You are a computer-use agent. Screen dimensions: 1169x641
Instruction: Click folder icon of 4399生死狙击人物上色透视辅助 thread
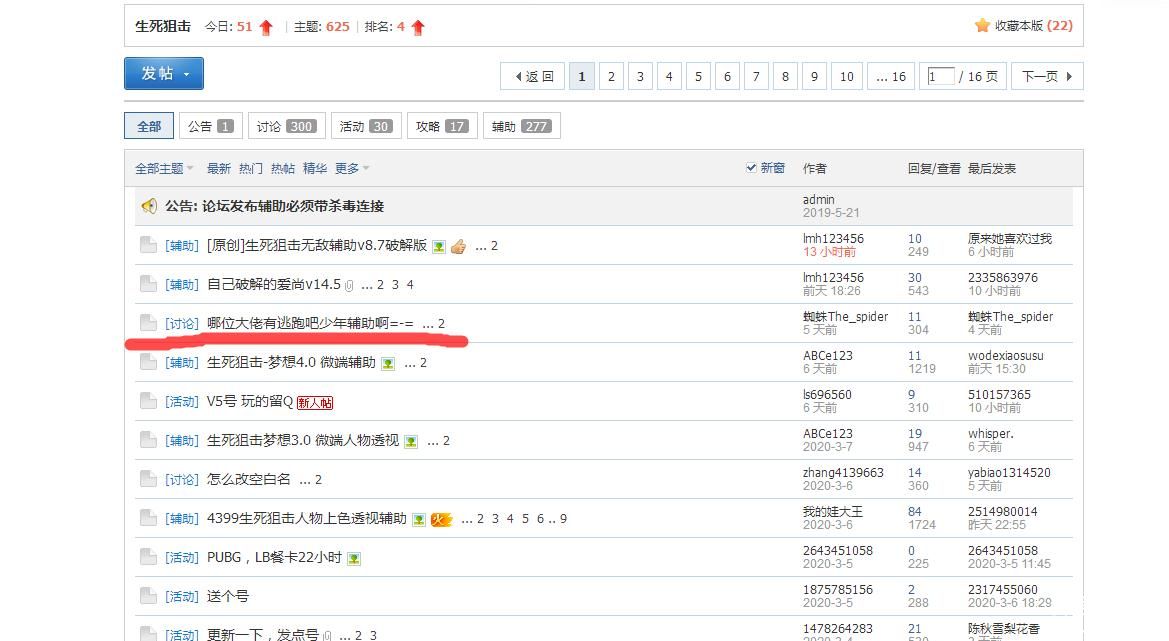(x=148, y=517)
